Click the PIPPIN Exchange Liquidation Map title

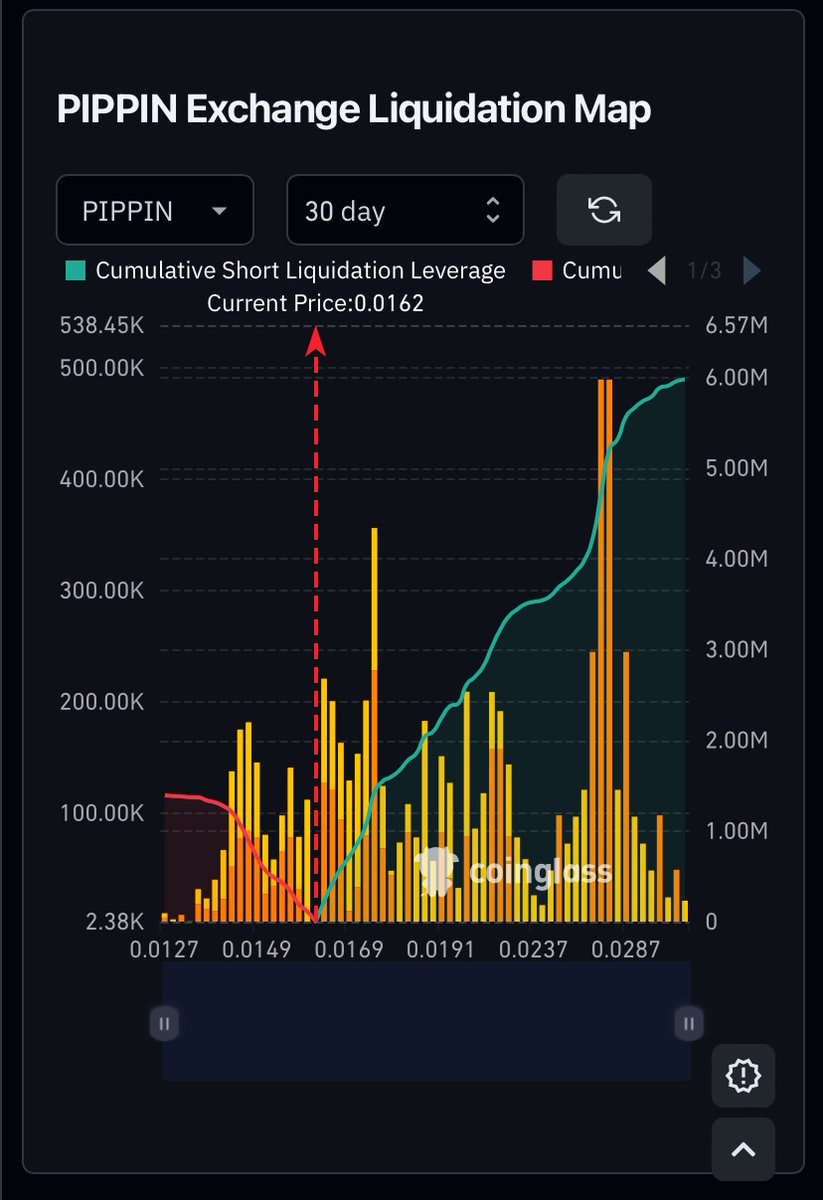pyautogui.click(x=354, y=109)
